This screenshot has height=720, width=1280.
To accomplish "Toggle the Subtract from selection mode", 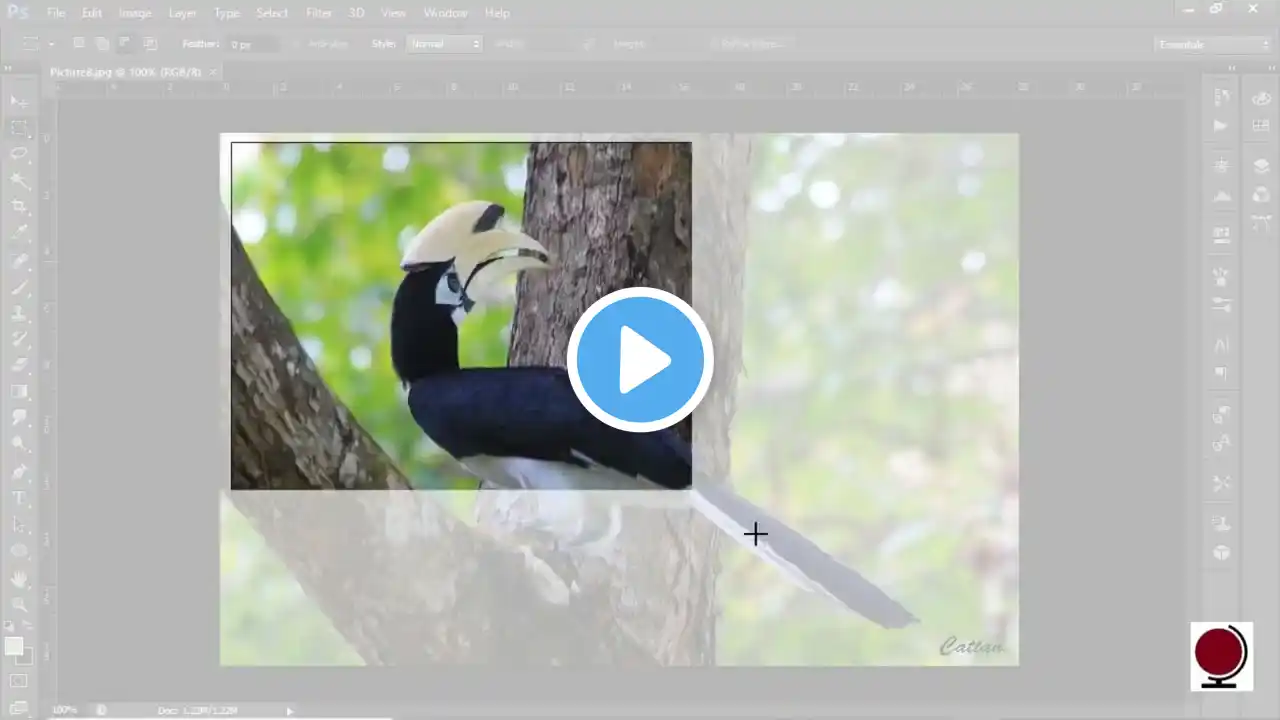I will (x=125, y=44).
